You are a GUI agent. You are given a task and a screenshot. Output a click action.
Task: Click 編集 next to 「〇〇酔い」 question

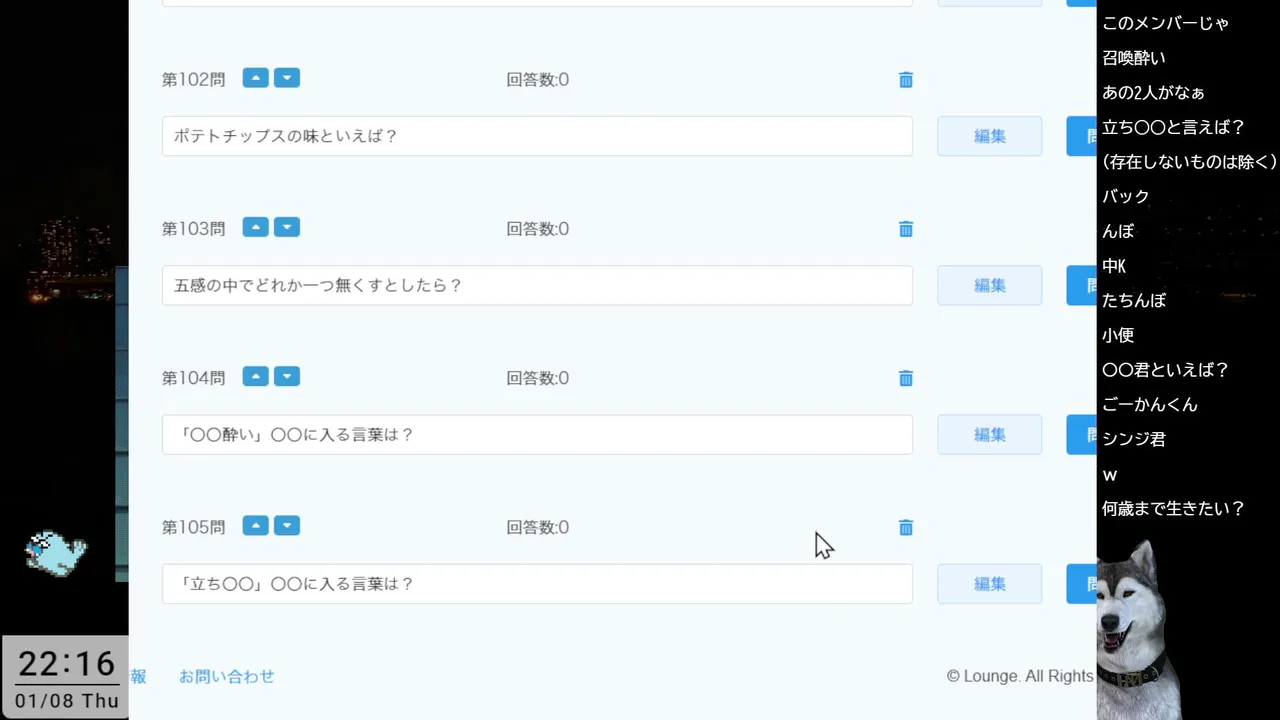989,434
